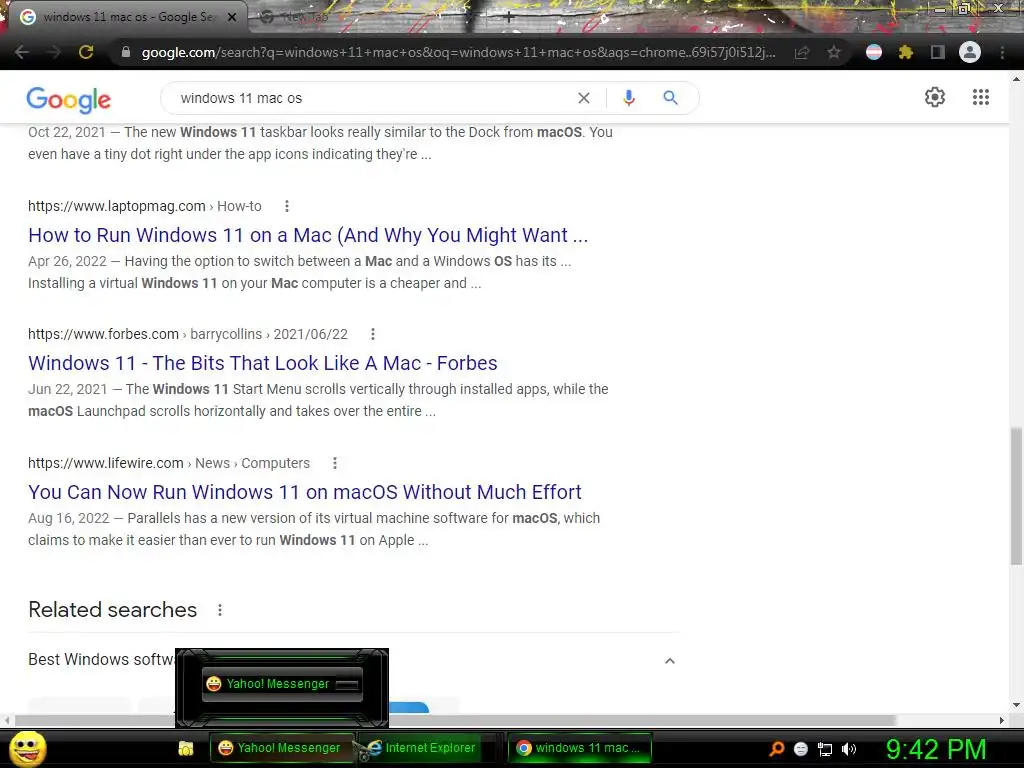Open How to Run Windows 11 on a Mac
Screen dimensions: 1024x768
(308, 235)
